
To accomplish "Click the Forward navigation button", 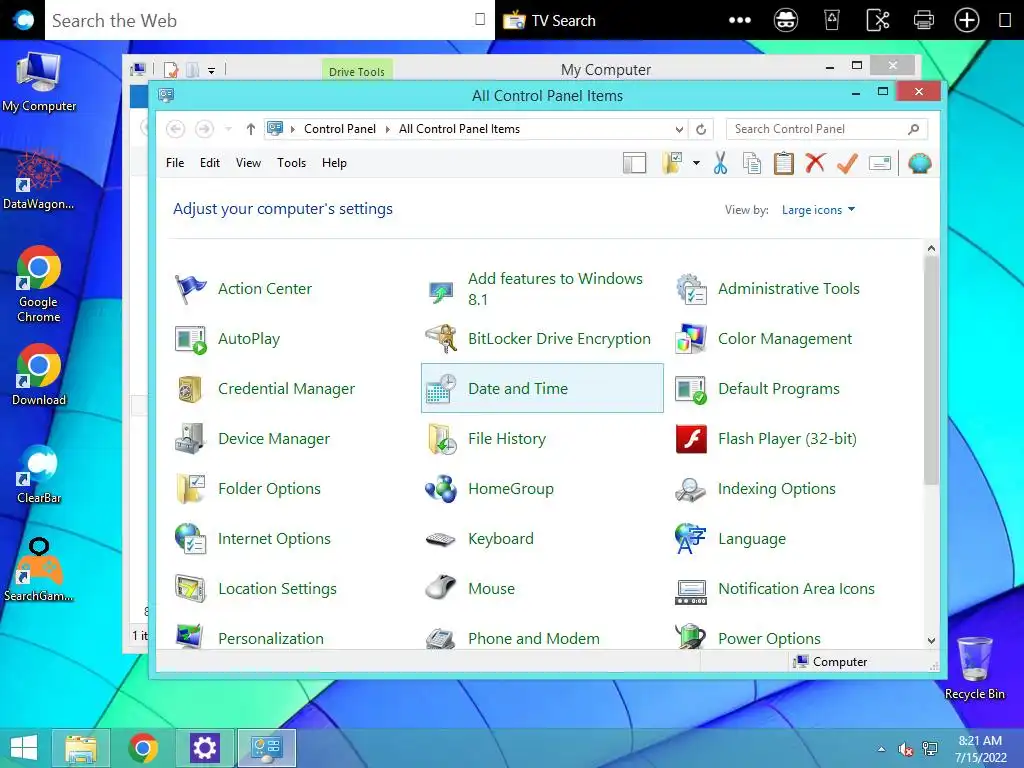I will click(204, 129).
